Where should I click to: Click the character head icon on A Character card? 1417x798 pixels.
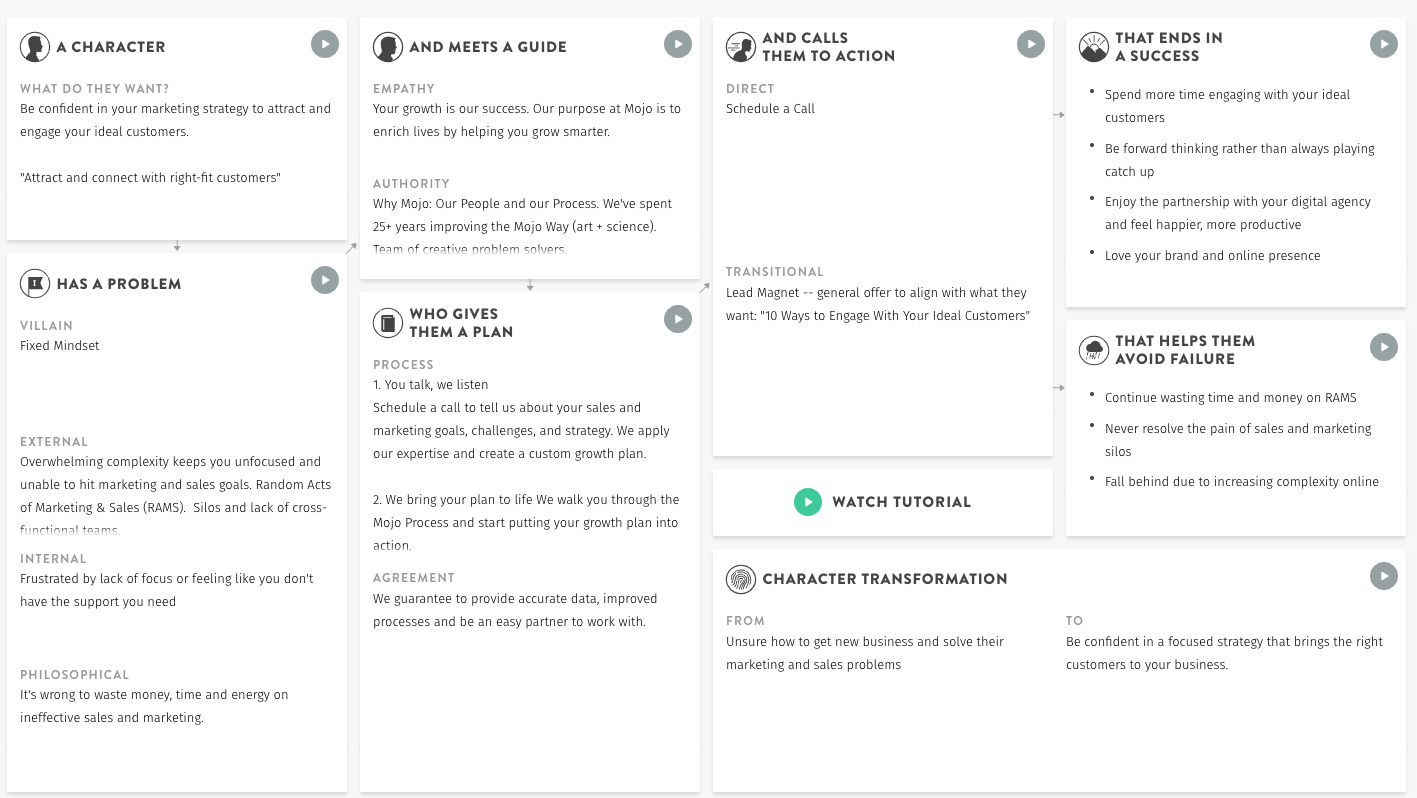pos(36,46)
